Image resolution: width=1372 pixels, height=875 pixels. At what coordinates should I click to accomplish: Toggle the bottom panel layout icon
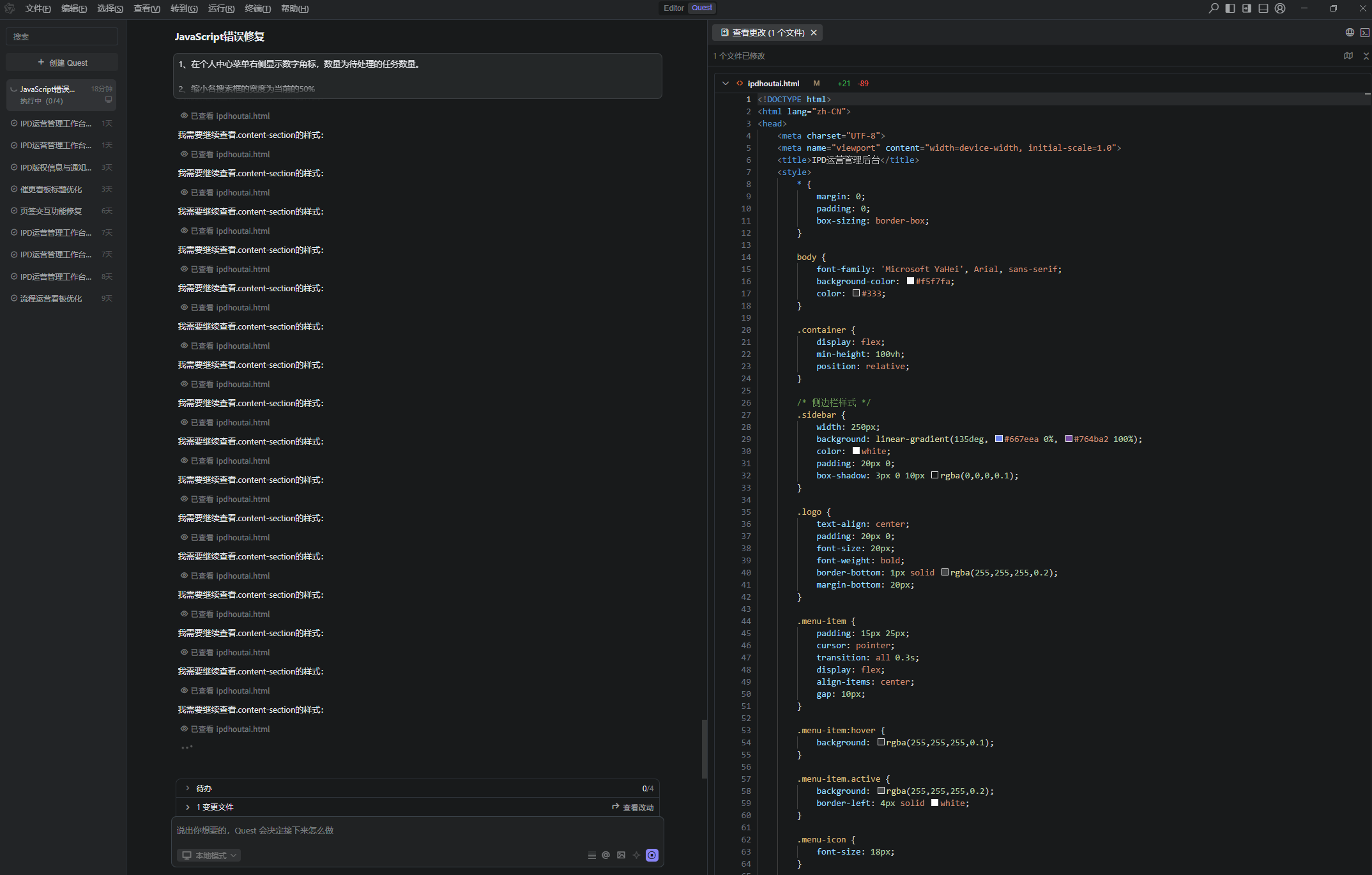tap(1263, 8)
